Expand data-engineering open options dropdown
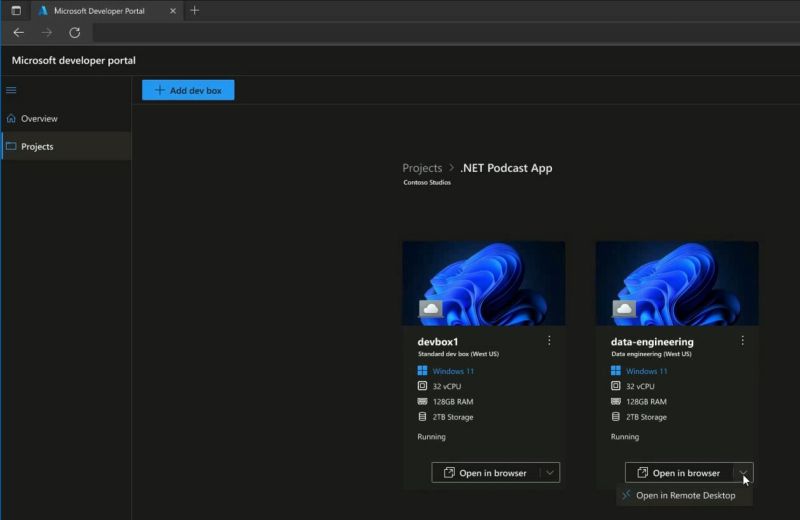This screenshot has width=800, height=520. 743,473
